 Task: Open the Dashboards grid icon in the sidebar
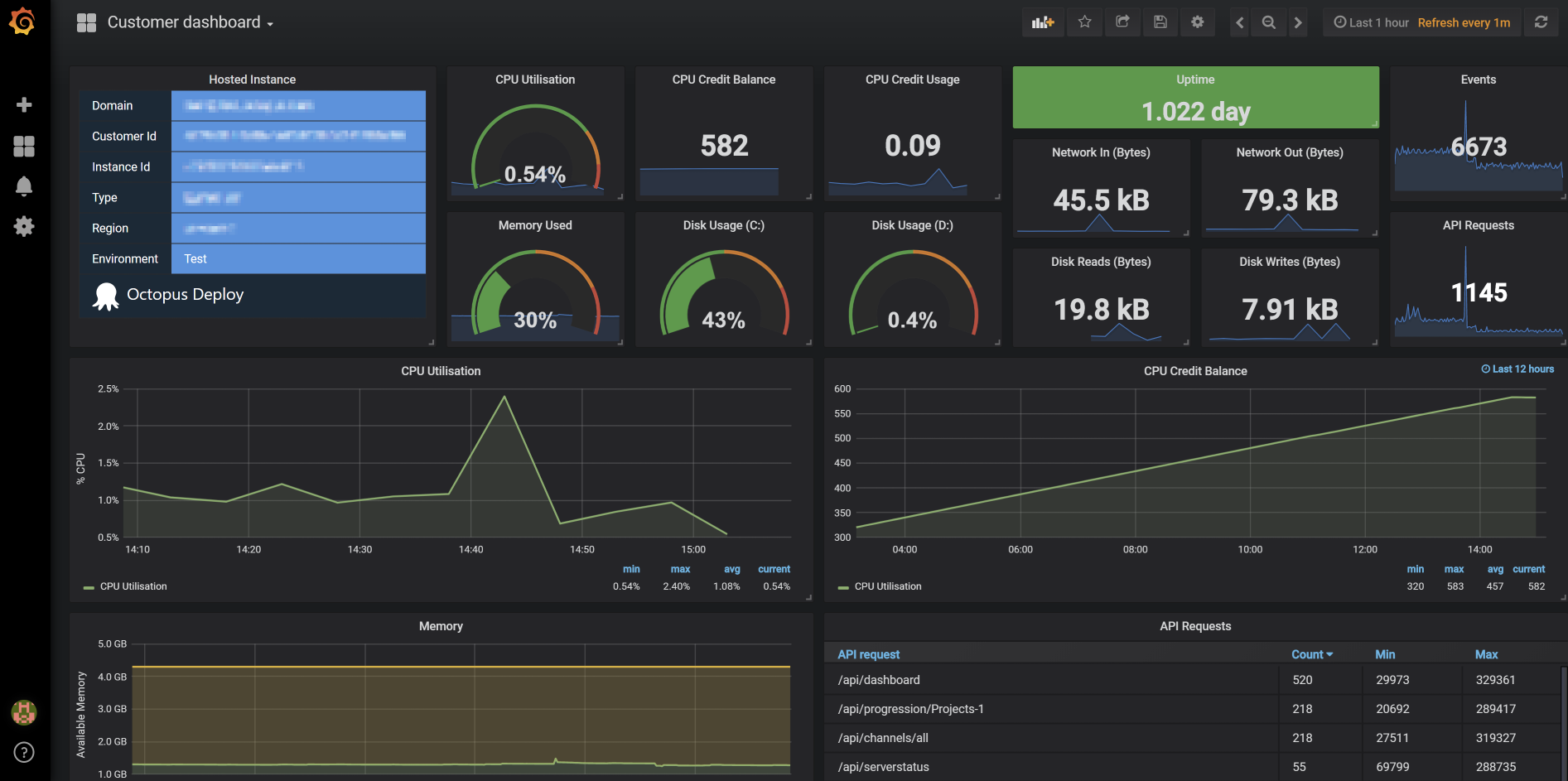24,146
